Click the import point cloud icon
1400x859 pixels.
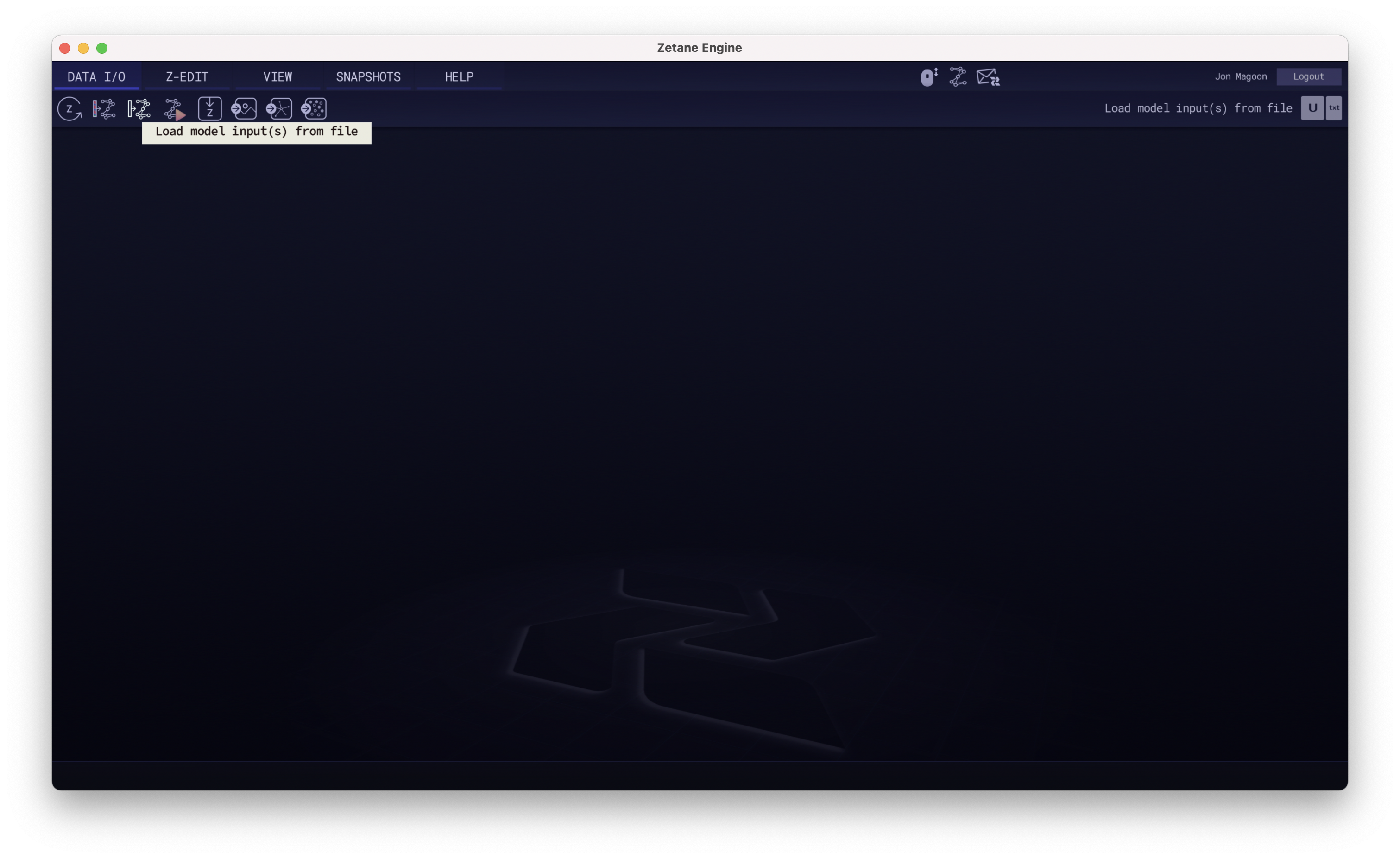314,108
